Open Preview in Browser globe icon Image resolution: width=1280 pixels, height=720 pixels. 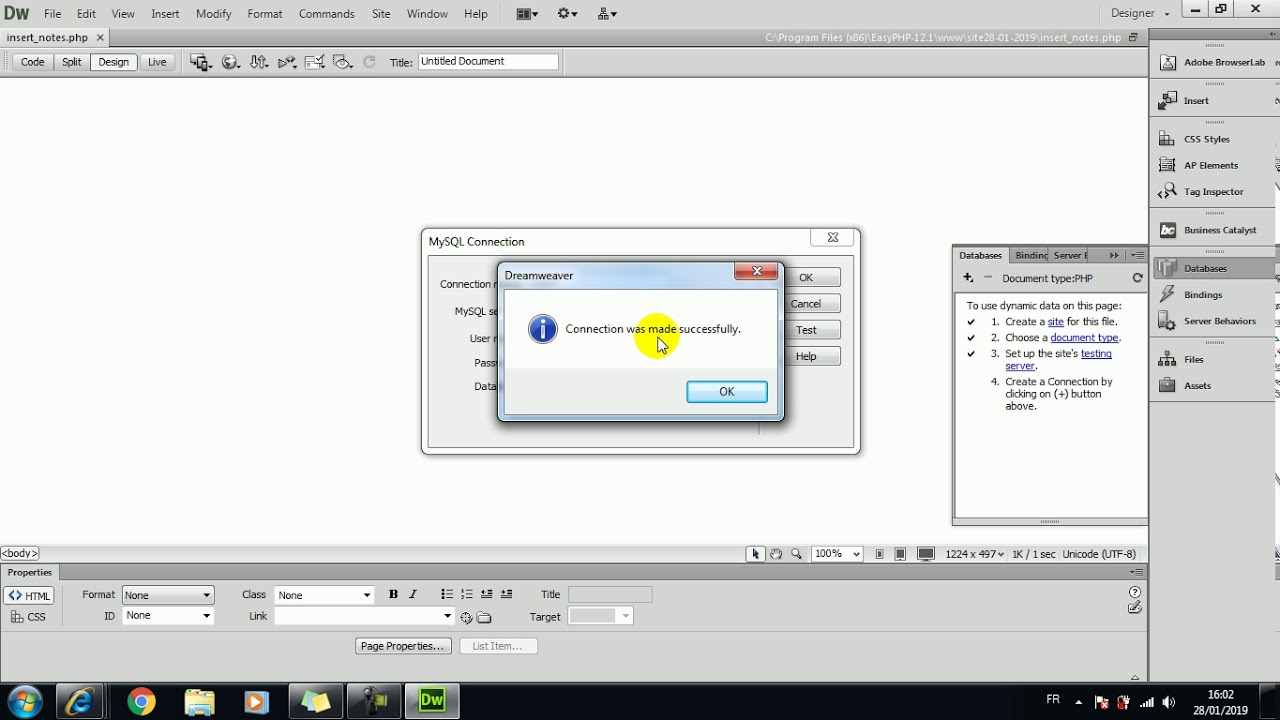230,62
